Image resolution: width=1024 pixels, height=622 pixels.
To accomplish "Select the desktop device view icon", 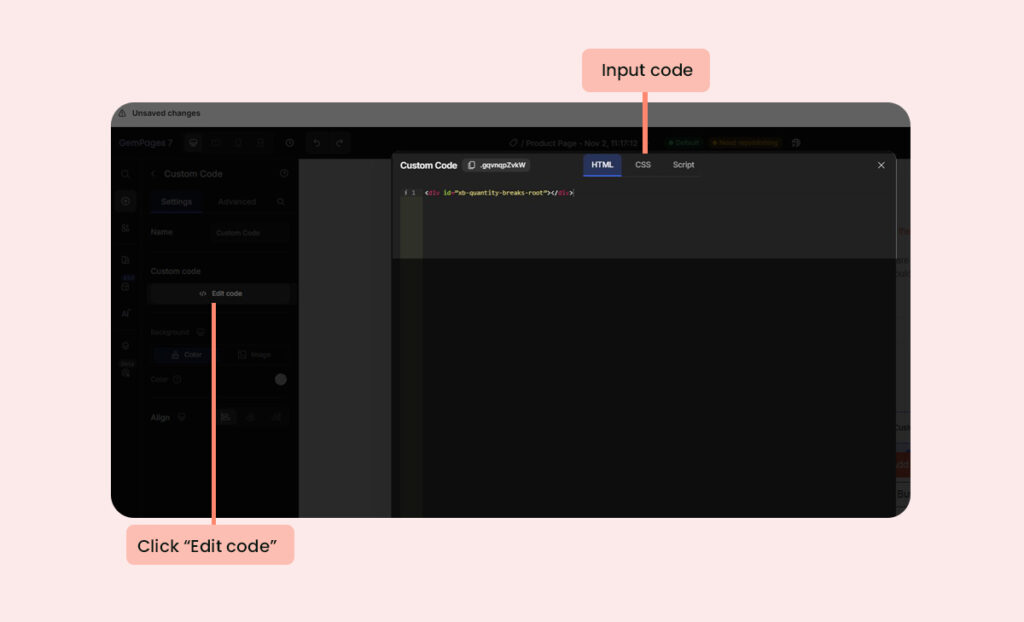I will point(194,143).
